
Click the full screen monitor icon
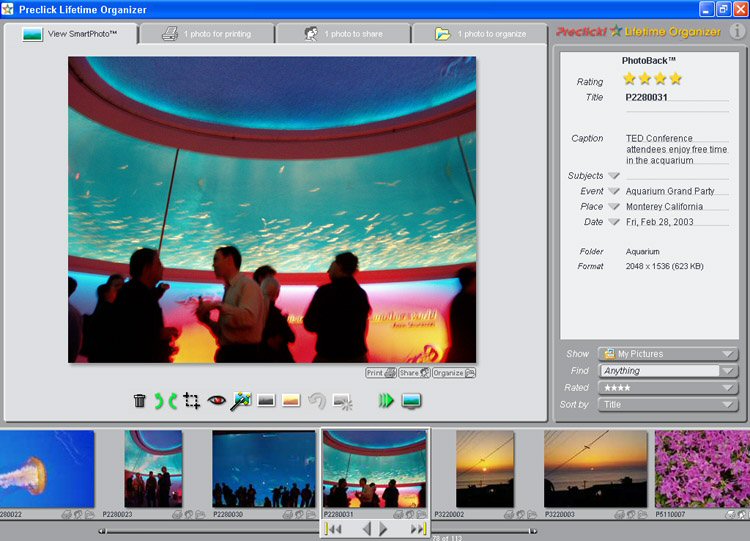click(x=411, y=401)
